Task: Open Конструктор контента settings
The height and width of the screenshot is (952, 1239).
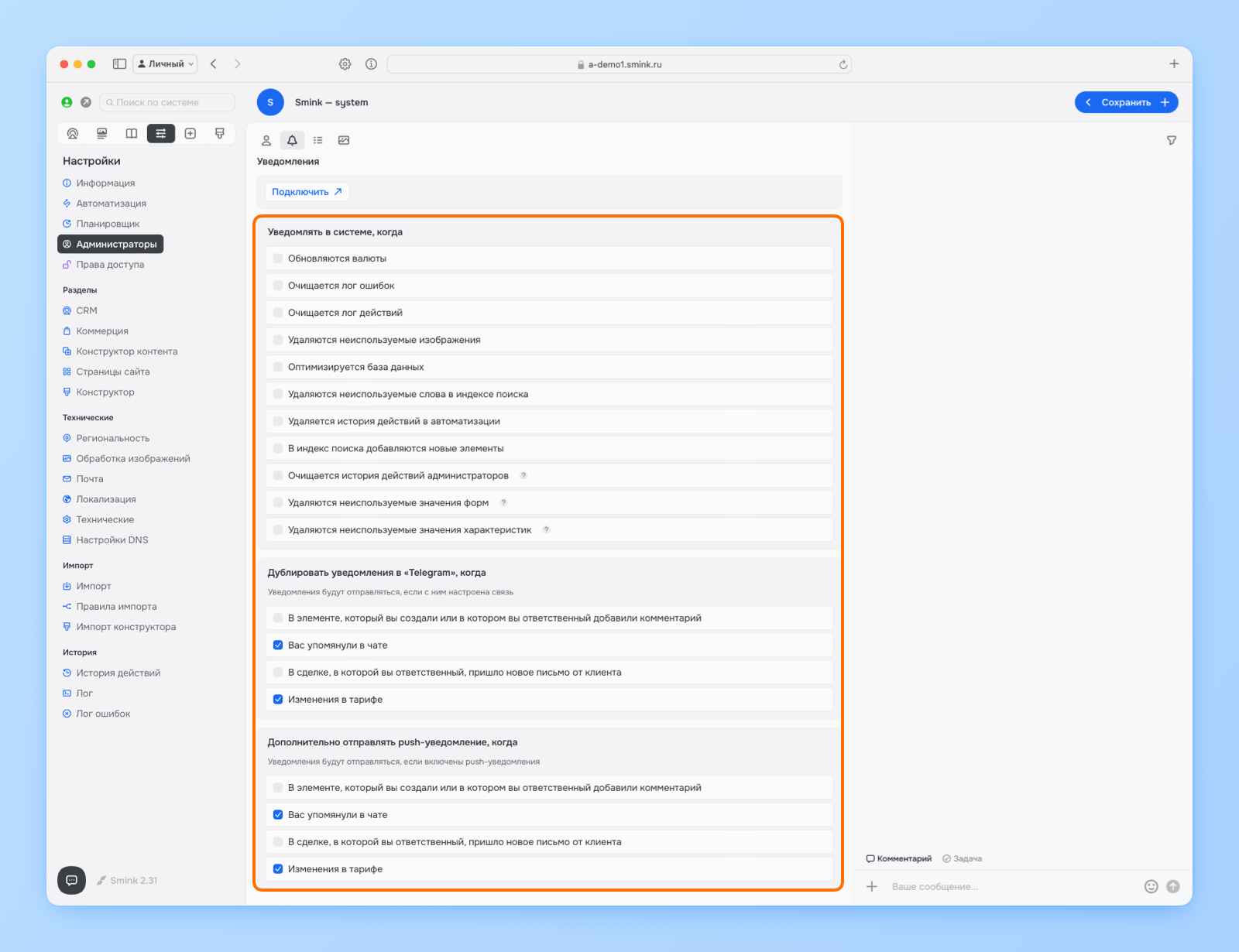Action: [x=127, y=351]
